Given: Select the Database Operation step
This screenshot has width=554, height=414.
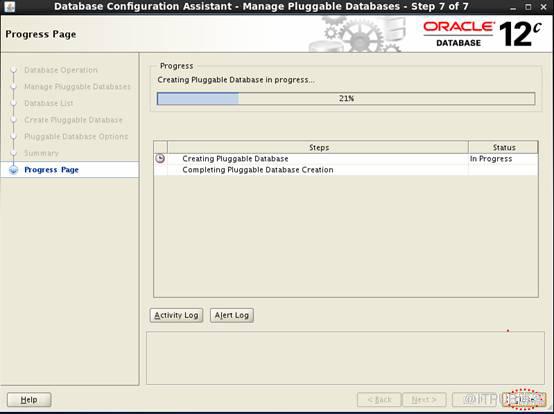Looking at the screenshot, I should [x=61, y=70].
